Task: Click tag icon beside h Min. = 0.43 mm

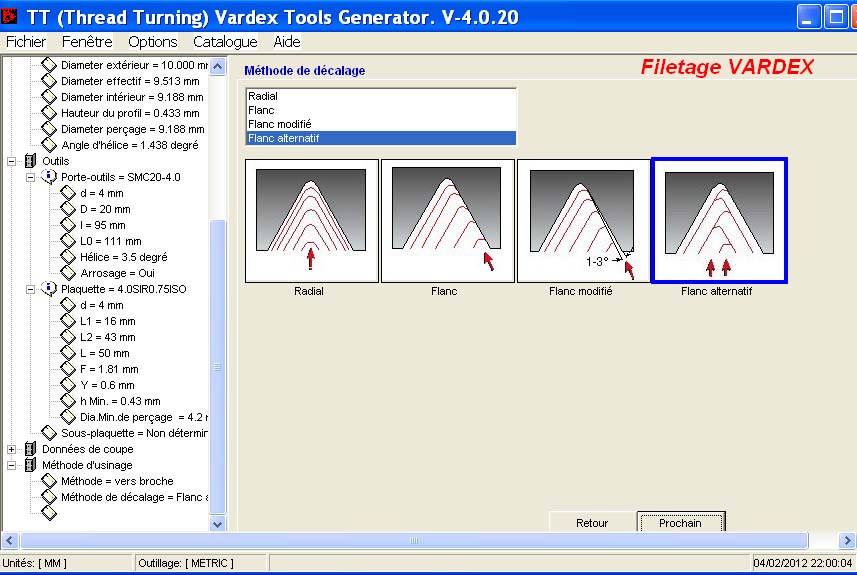Action: (68, 400)
